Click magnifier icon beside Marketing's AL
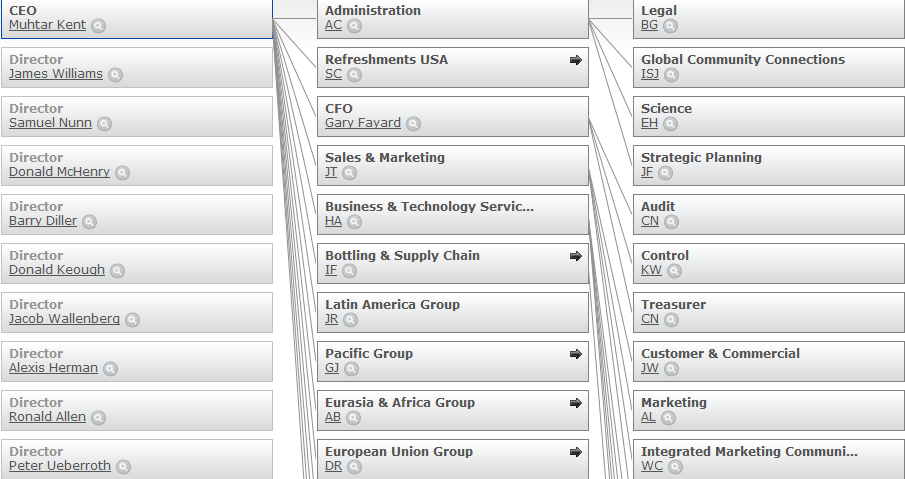The width and height of the screenshot is (905, 479). point(668,418)
